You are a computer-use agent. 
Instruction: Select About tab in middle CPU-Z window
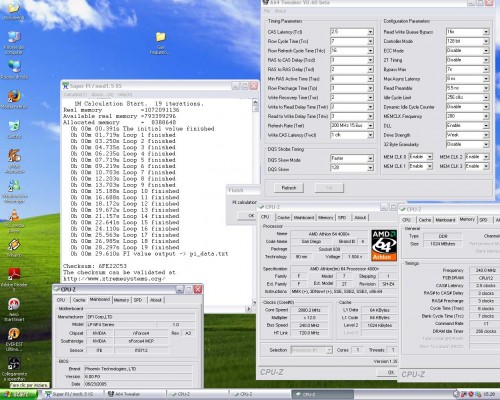[360, 218]
